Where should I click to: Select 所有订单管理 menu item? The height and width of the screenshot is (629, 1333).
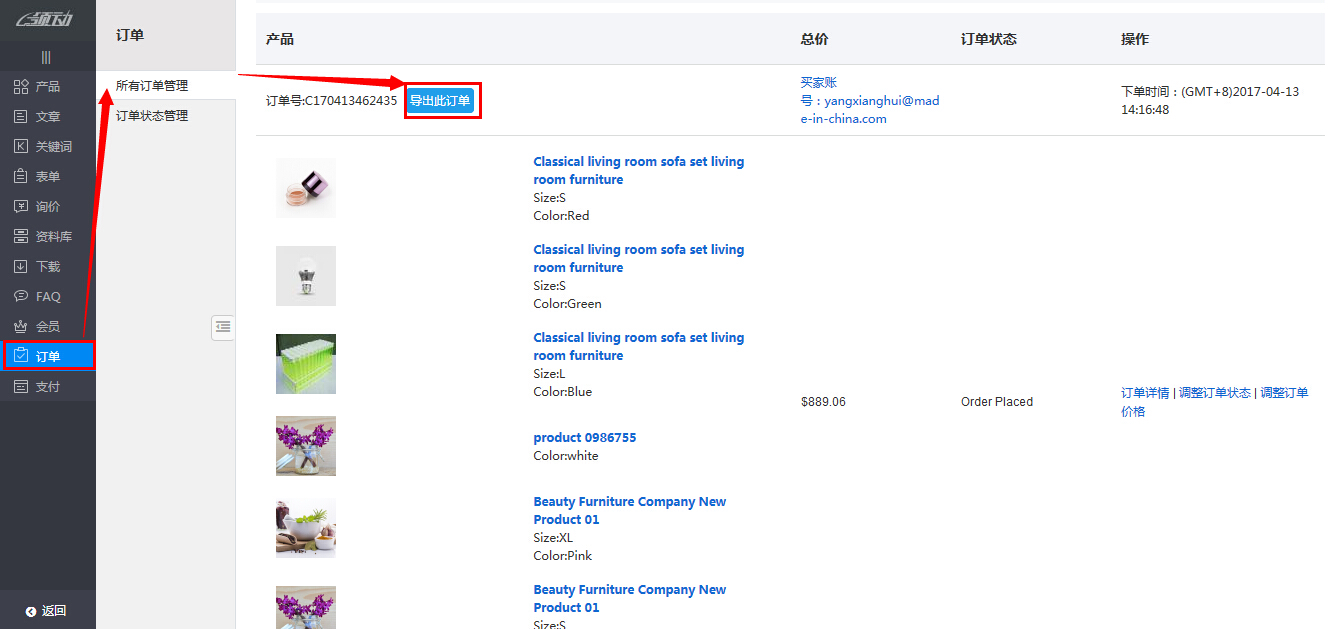(152, 86)
